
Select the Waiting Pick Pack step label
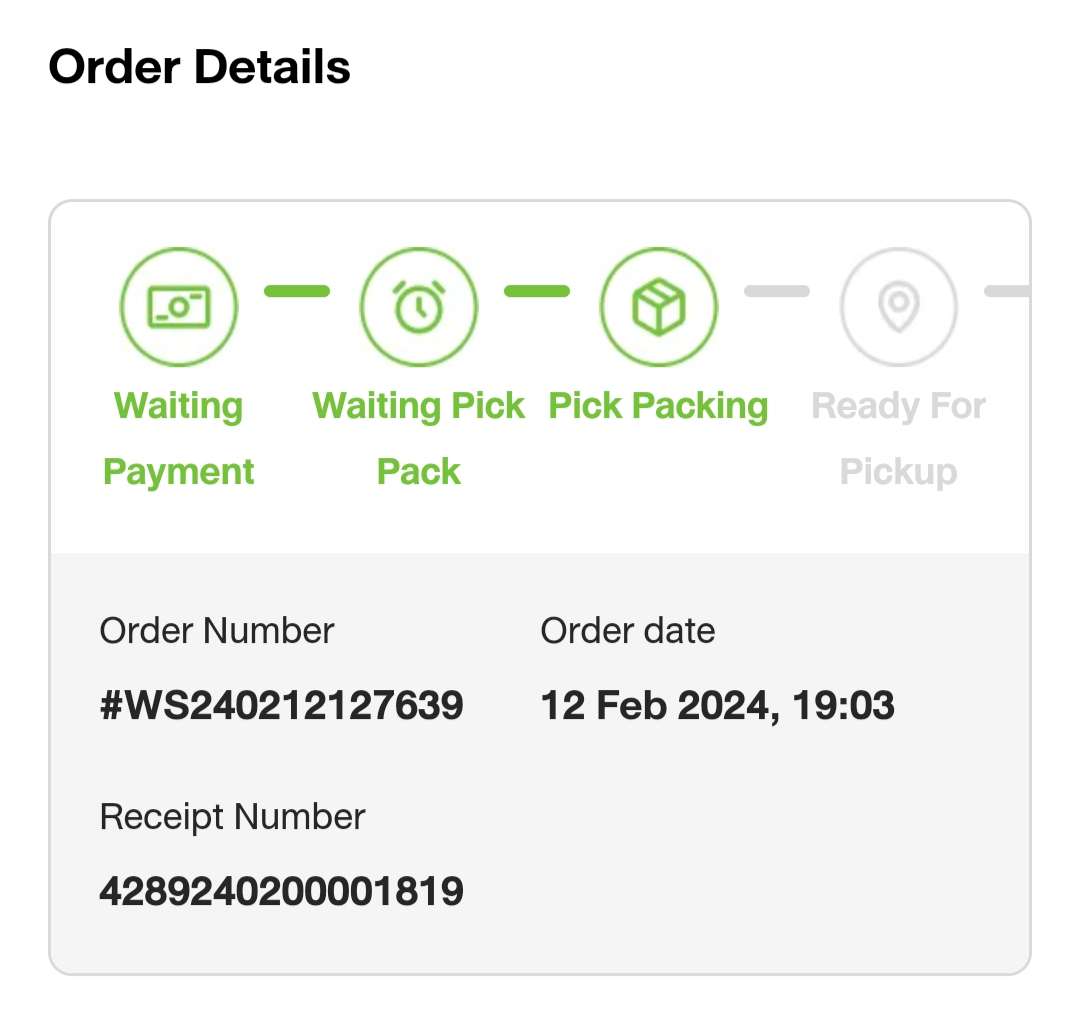point(419,438)
